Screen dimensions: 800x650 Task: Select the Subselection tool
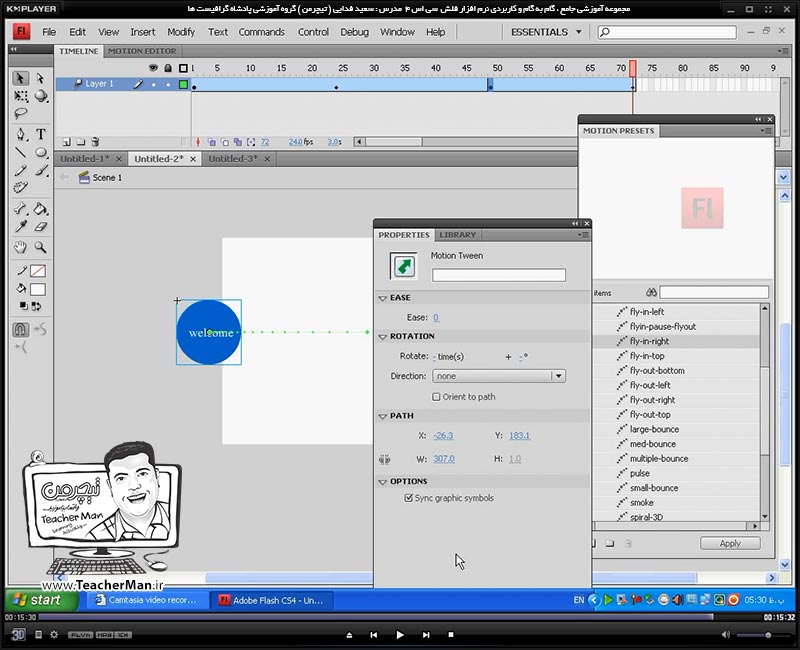click(x=41, y=78)
